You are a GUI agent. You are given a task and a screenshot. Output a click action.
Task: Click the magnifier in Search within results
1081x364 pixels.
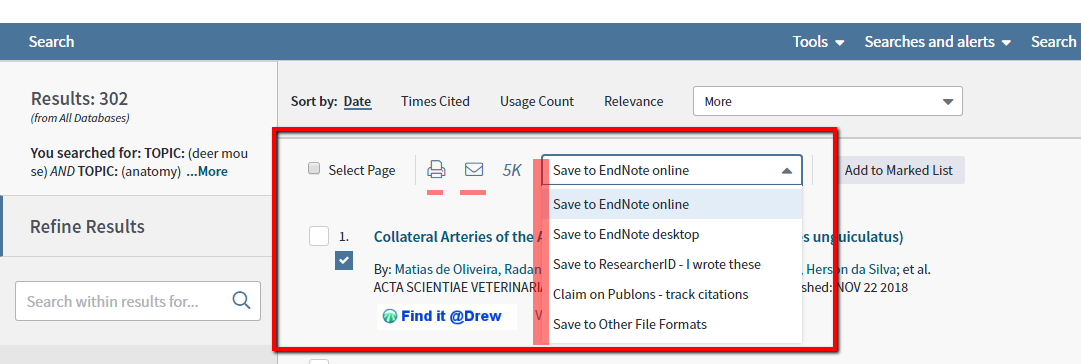tap(241, 301)
